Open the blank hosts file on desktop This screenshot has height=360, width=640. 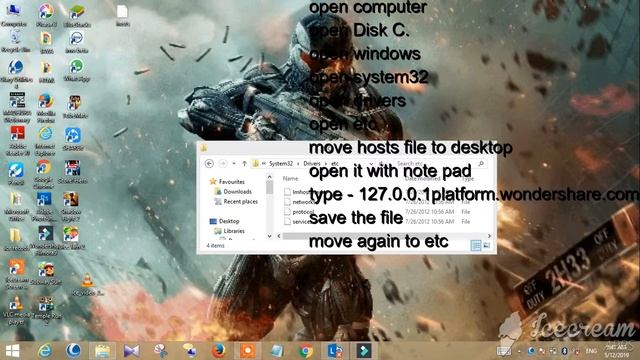pos(122,16)
